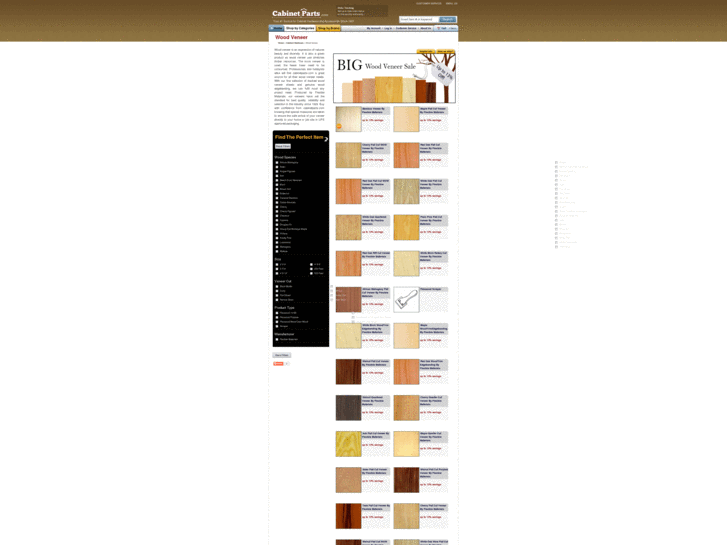Click the Reset Filters button above Wood Species
The width and height of the screenshot is (727, 545).
click(283, 146)
